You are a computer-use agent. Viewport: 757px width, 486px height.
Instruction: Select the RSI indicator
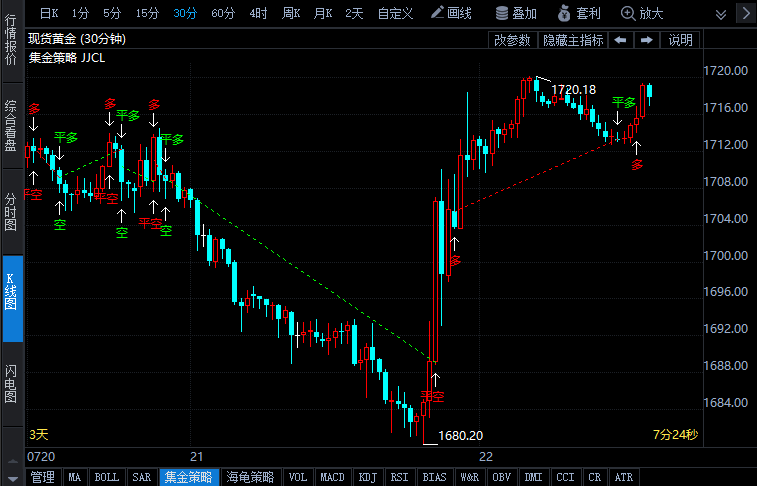[x=400, y=477]
